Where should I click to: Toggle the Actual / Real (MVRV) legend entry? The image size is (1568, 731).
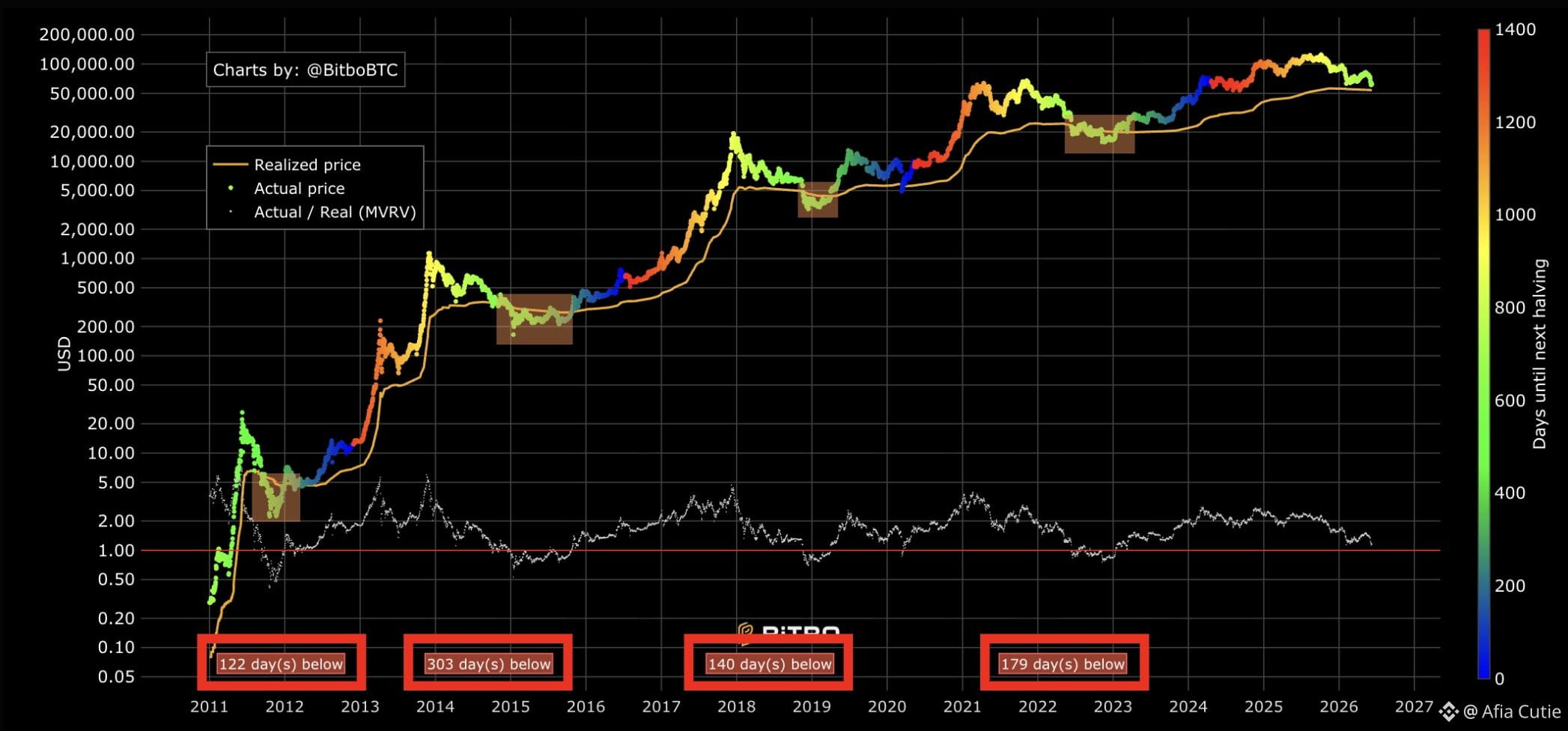[x=323, y=212]
